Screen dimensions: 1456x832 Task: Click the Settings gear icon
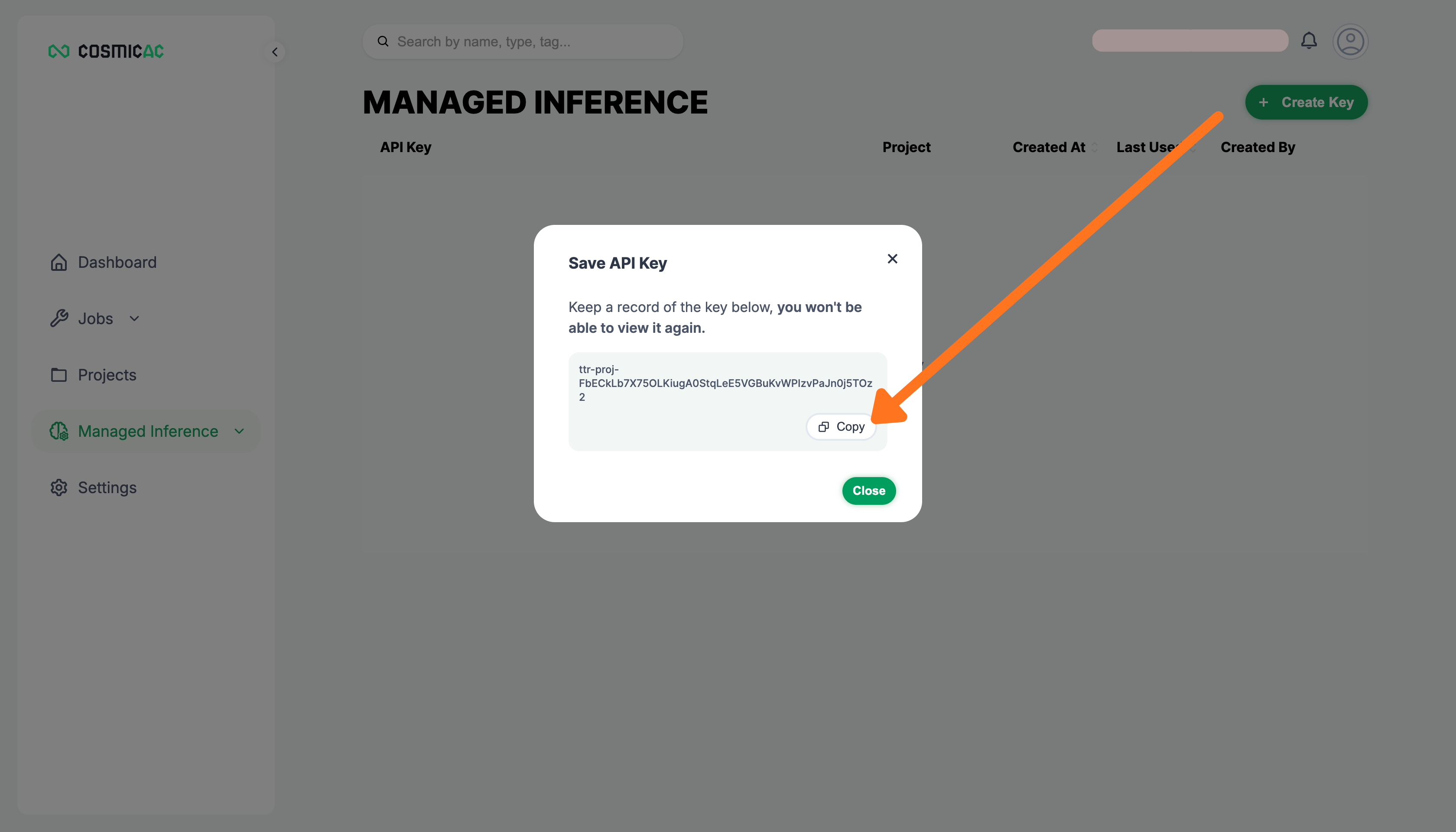(59, 487)
